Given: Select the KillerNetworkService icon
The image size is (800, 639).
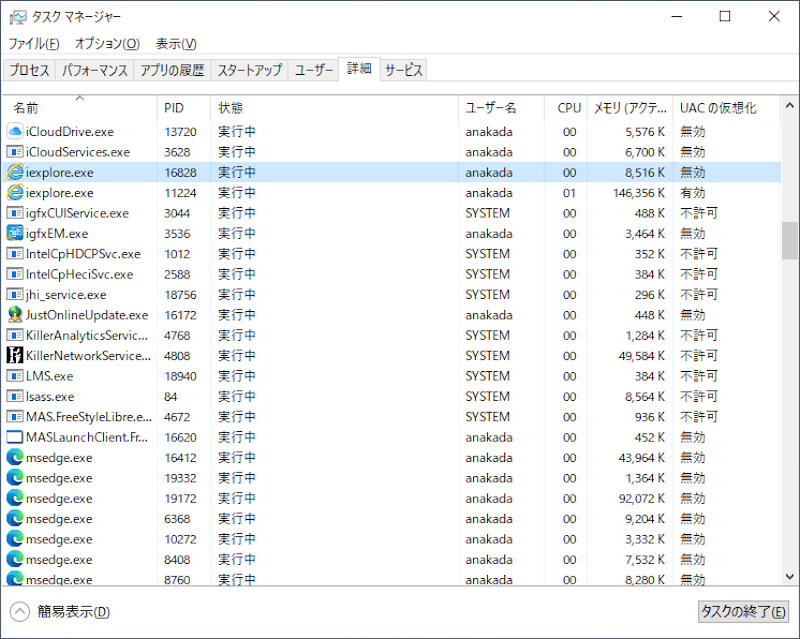Looking at the screenshot, I should point(15,355).
